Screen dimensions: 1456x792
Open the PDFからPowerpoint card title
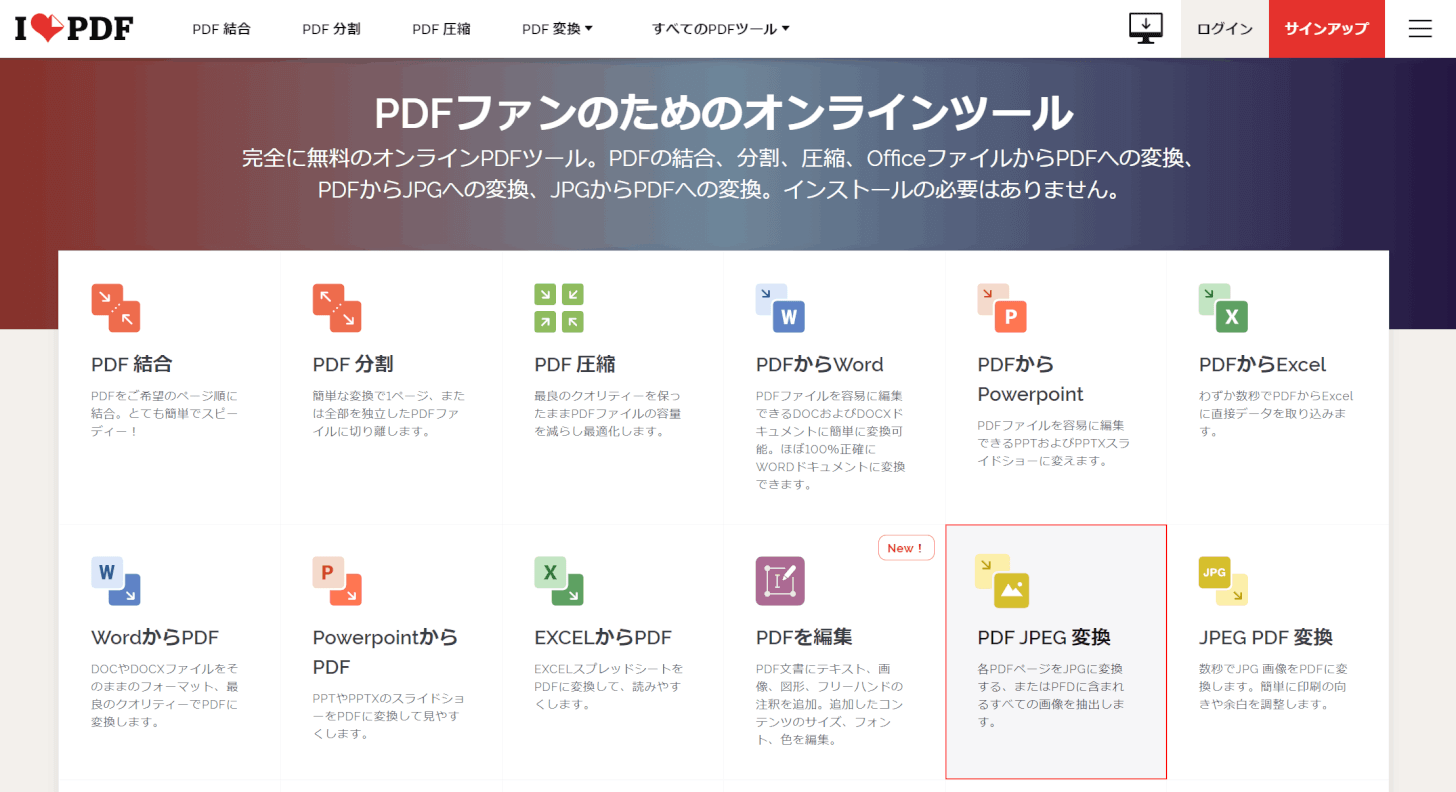[1031, 379]
